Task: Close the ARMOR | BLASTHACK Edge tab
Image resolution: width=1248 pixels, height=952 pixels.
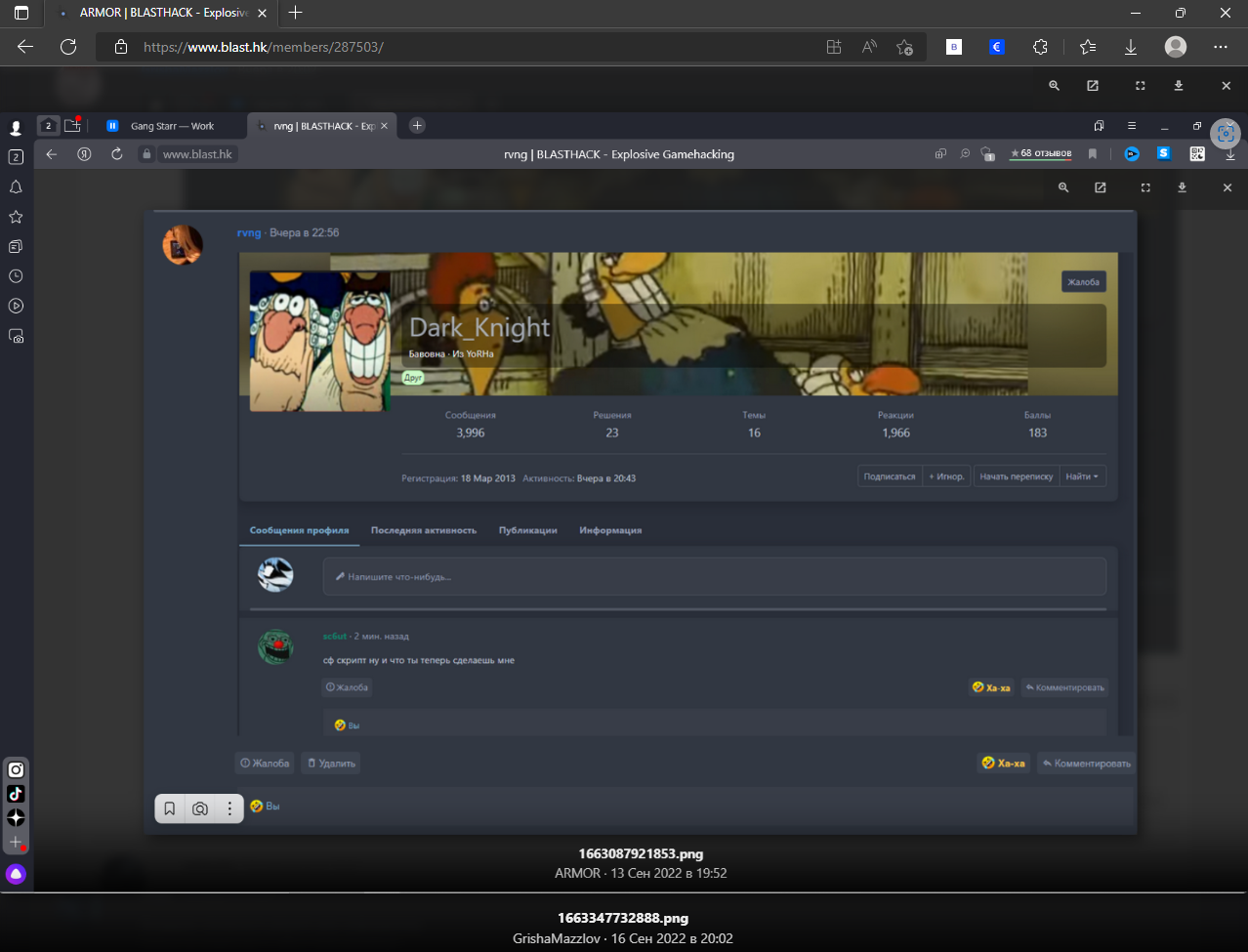Action: pos(262,13)
